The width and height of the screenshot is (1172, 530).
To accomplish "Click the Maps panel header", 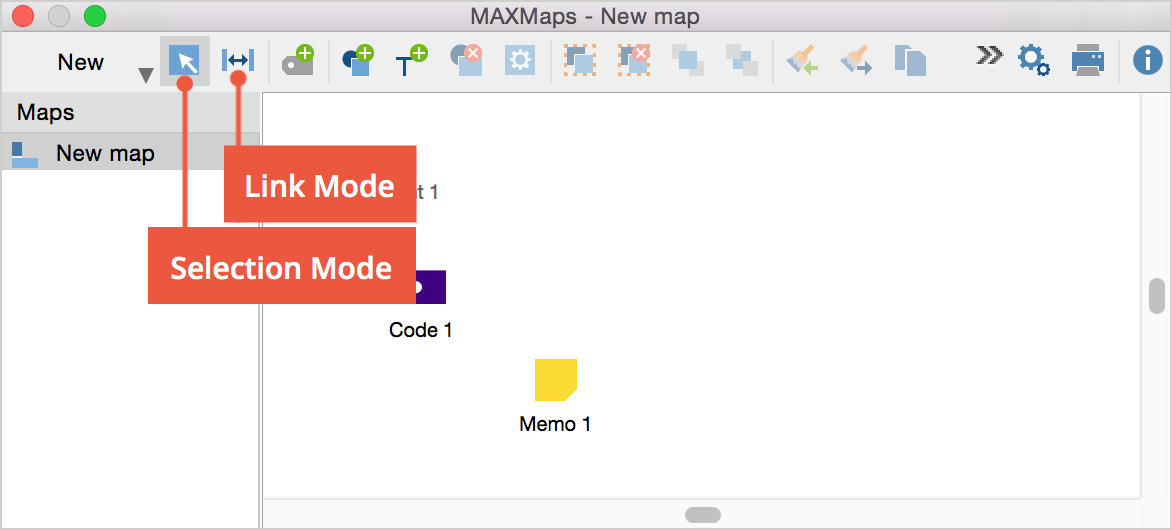I will click(130, 113).
